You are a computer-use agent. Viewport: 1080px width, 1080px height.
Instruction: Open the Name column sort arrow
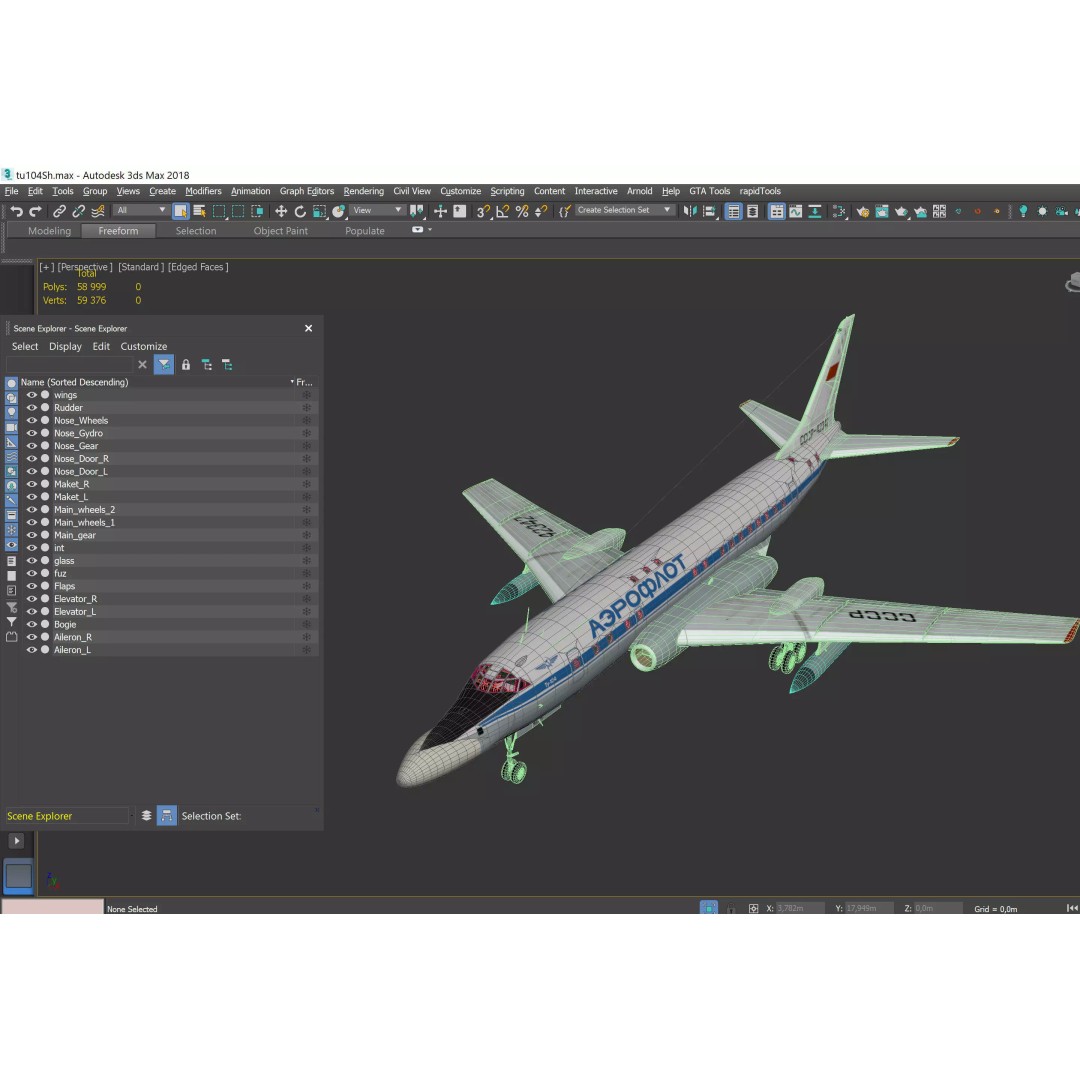coord(292,382)
